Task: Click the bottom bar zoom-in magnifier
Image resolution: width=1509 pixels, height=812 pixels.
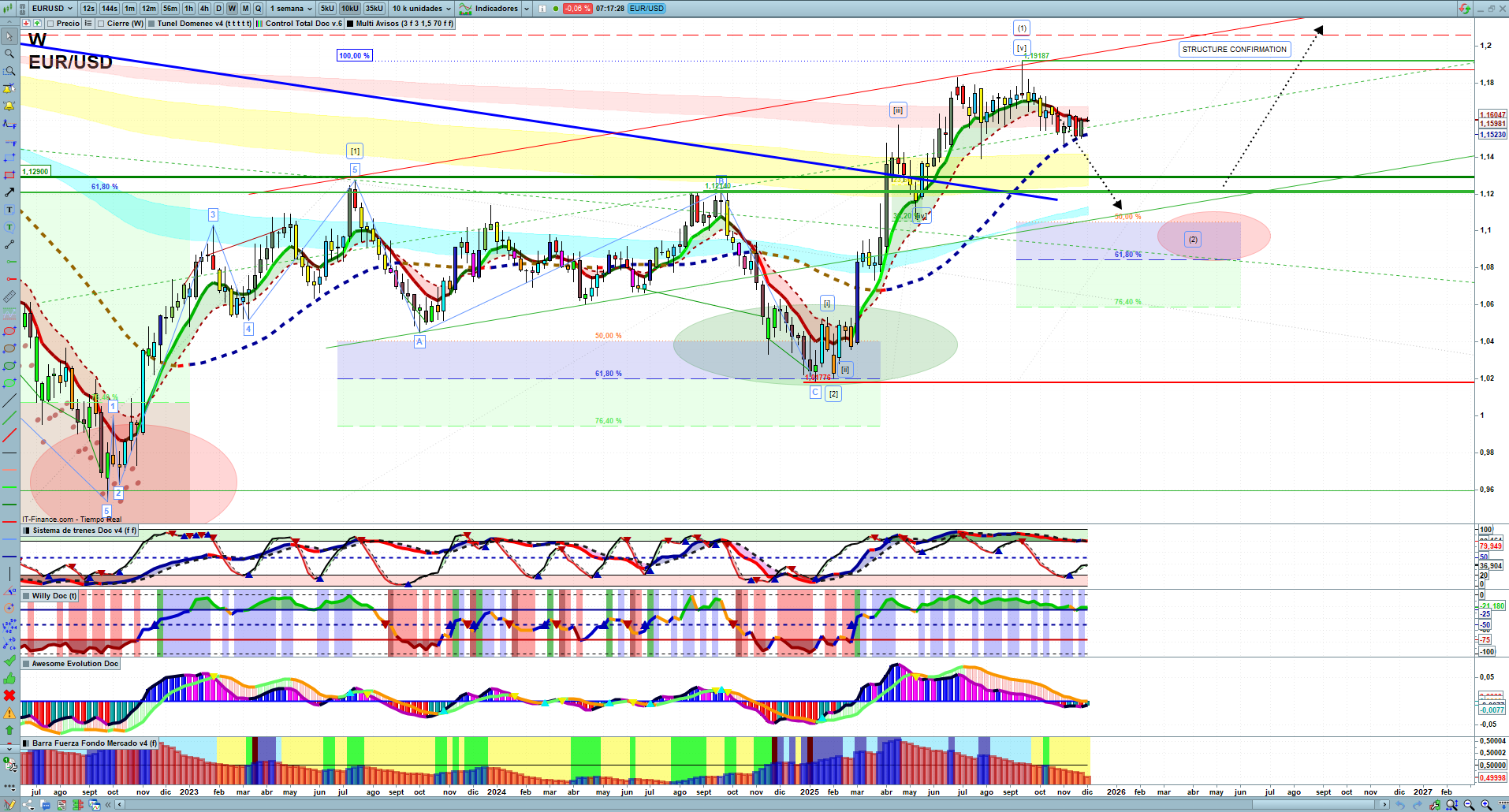Action: click(x=1486, y=805)
